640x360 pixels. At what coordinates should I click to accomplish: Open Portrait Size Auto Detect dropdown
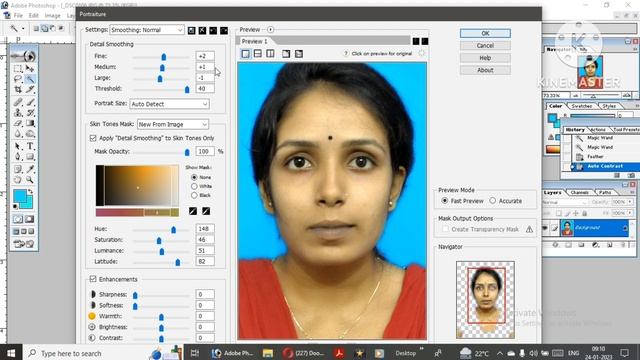click(169, 104)
